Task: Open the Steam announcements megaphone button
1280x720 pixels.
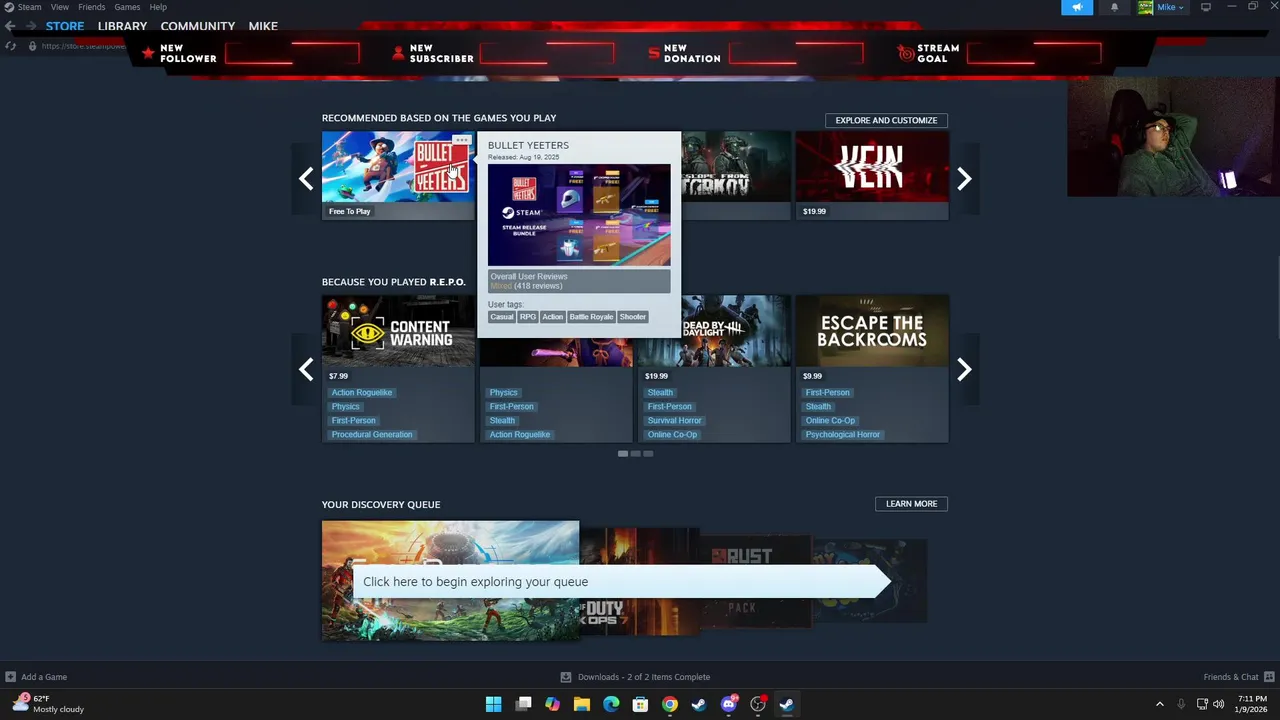Action: (1077, 7)
